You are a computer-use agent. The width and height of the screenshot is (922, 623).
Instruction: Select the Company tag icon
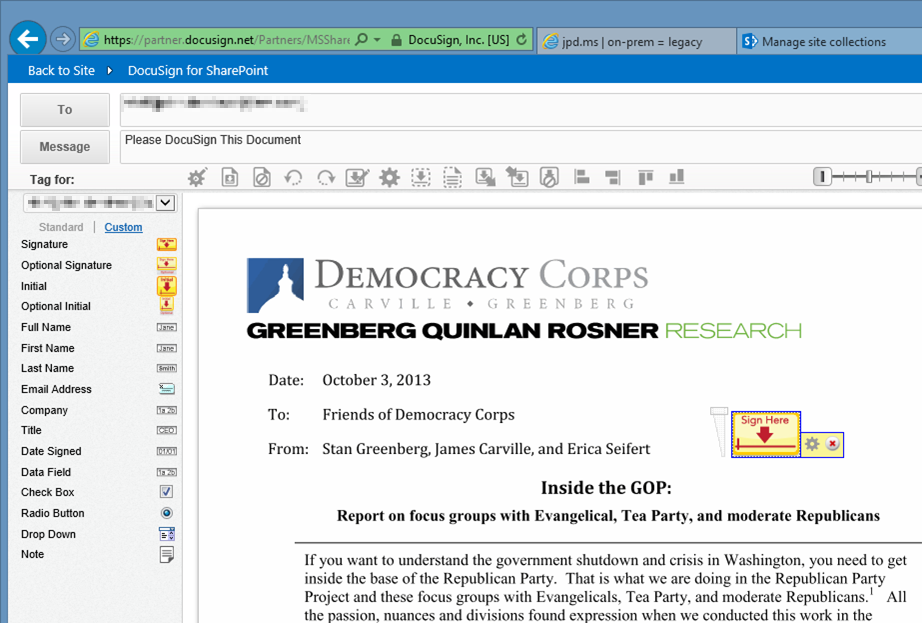167,410
